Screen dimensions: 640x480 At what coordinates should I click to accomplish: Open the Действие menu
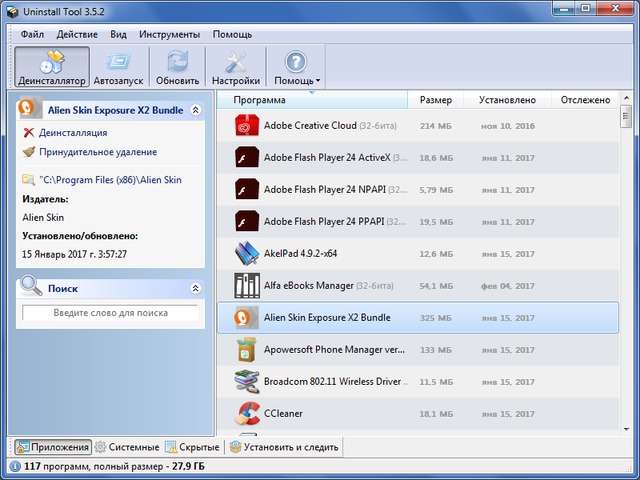(x=77, y=34)
